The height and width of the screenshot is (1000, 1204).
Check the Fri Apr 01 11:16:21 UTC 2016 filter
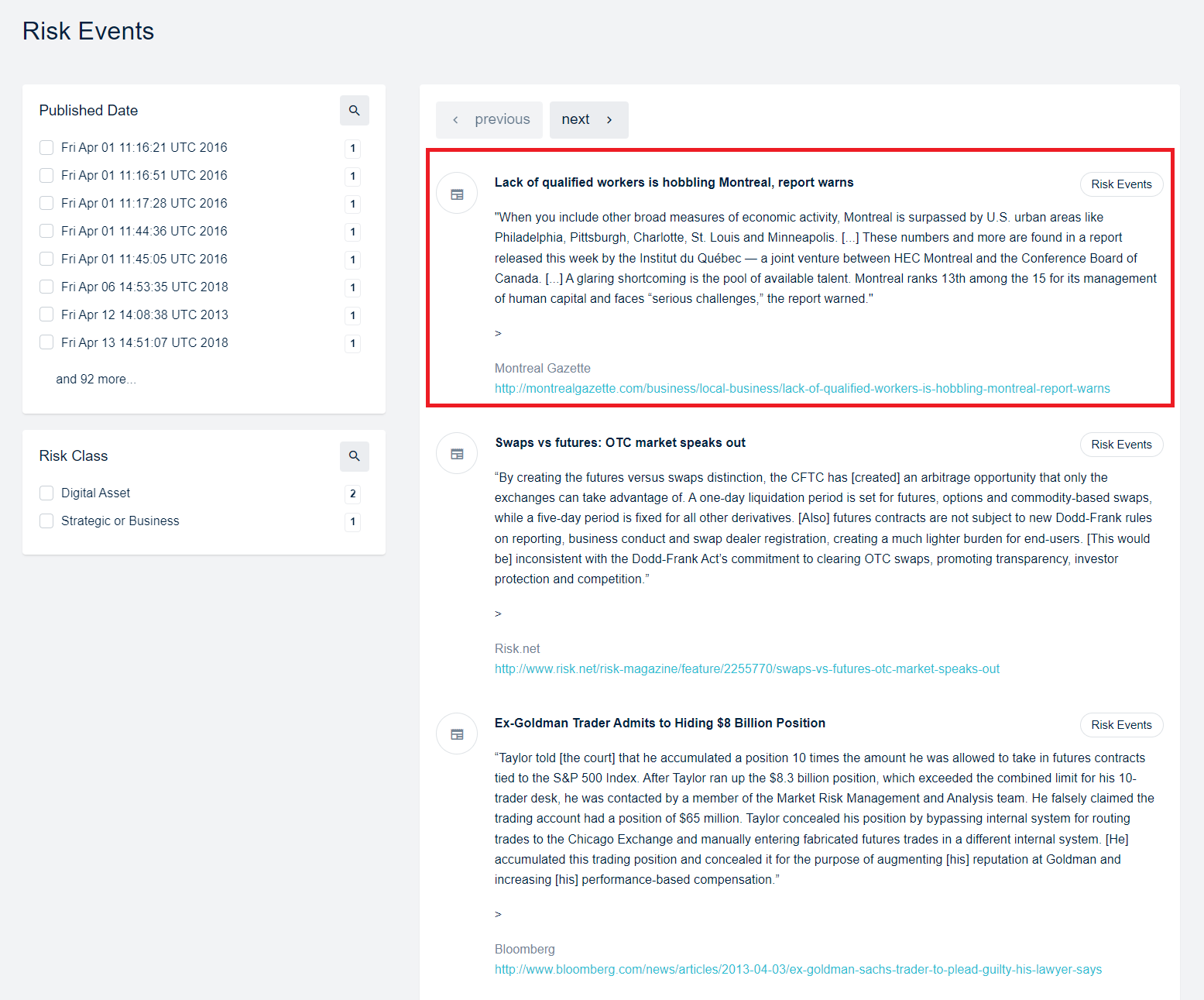(x=46, y=147)
